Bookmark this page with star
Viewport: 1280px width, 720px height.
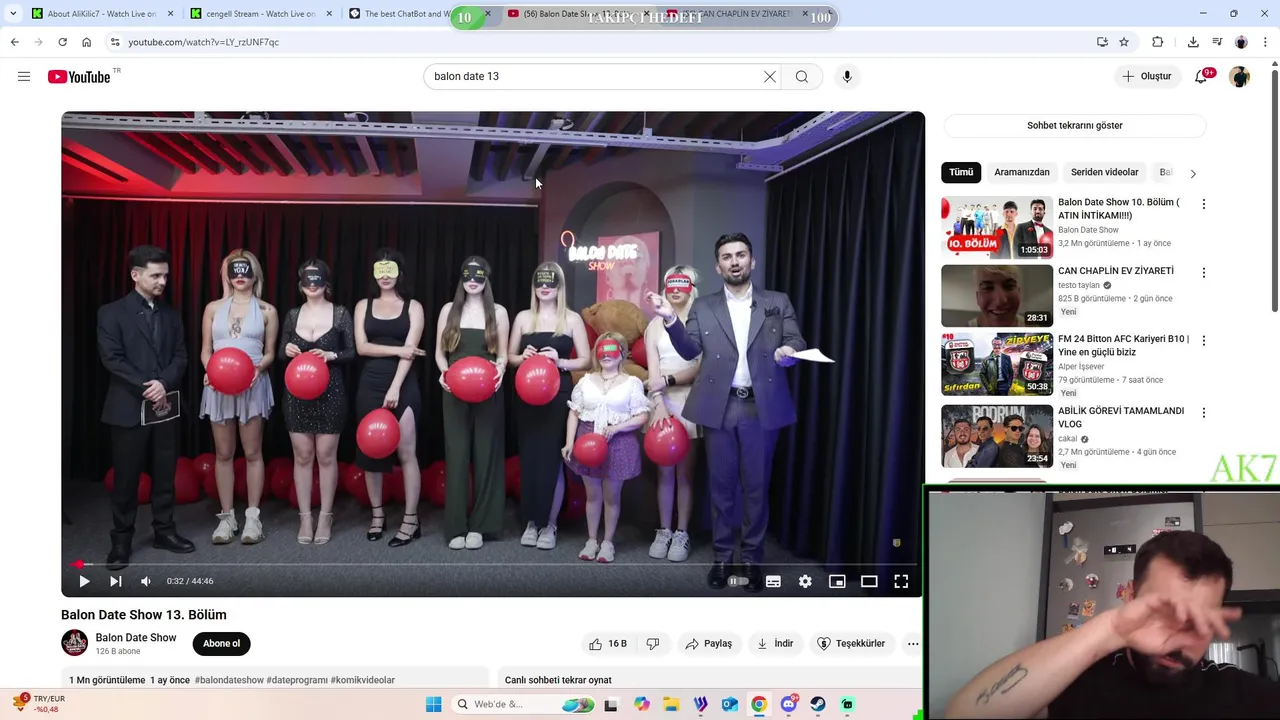(x=1124, y=42)
